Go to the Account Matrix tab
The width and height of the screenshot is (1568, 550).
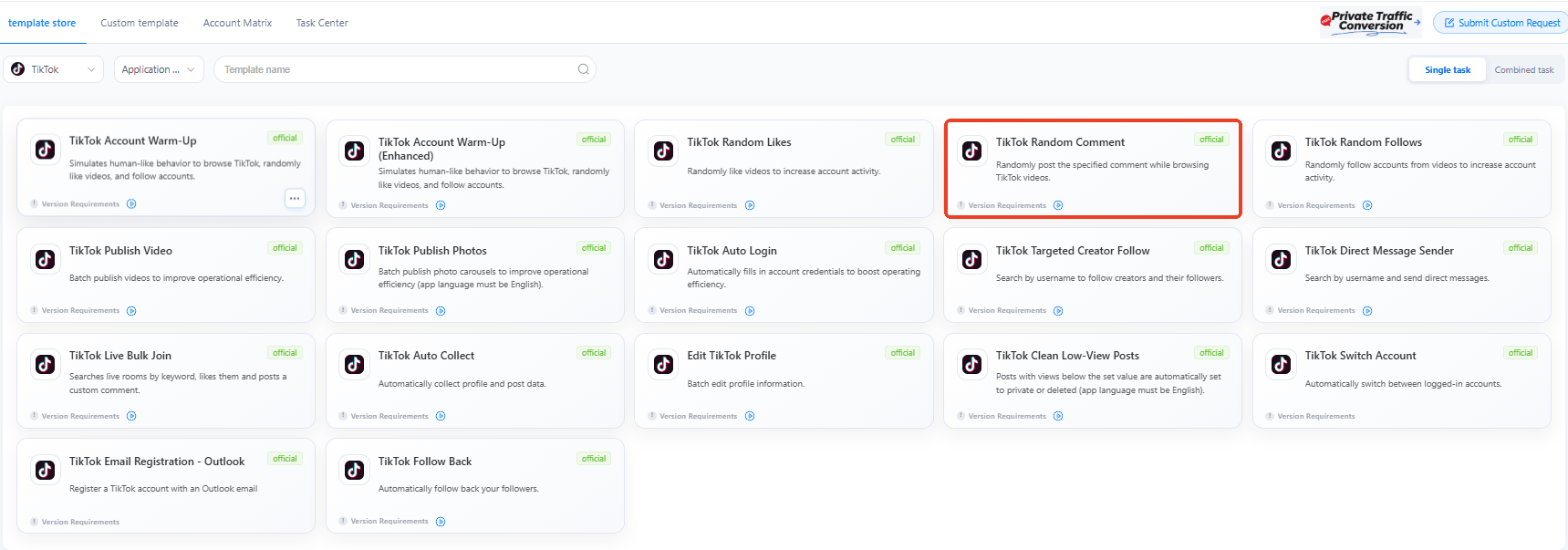click(x=237, y=23)
